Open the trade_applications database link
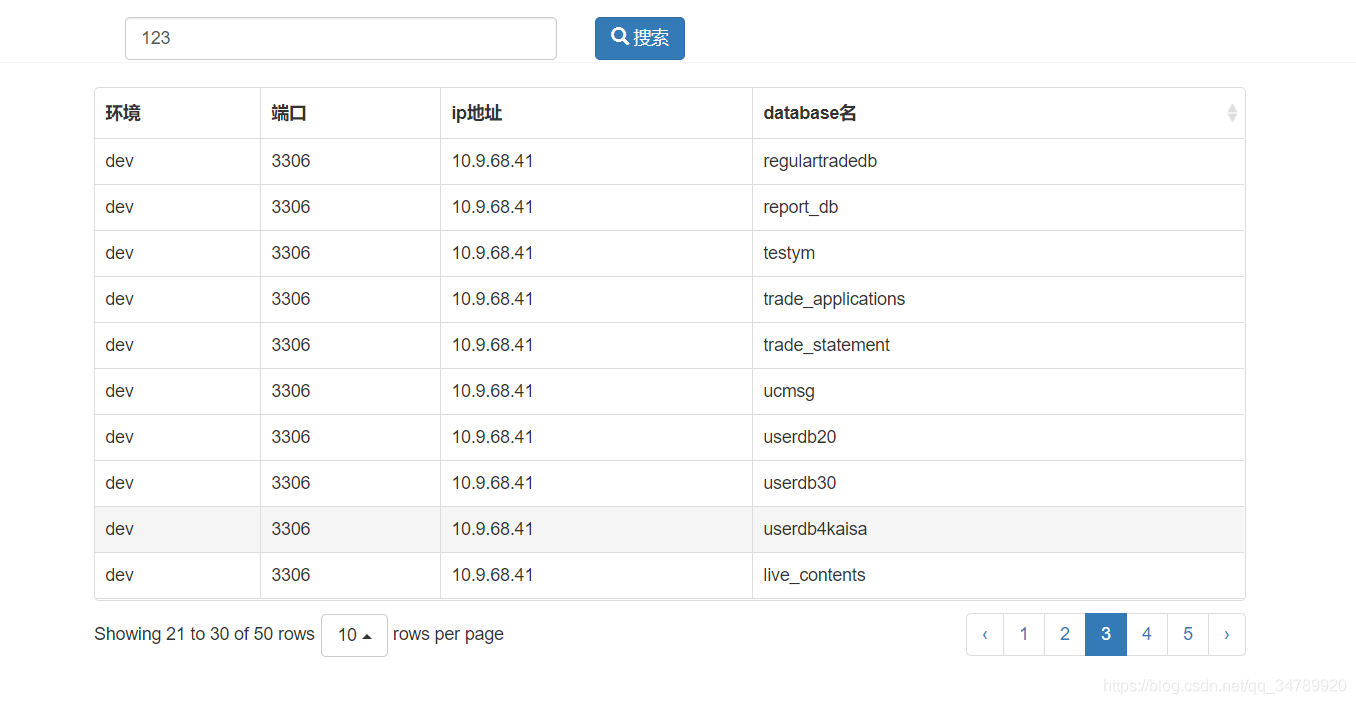The width and height of the screenshot is (1356, 704). tap(834, 299)
